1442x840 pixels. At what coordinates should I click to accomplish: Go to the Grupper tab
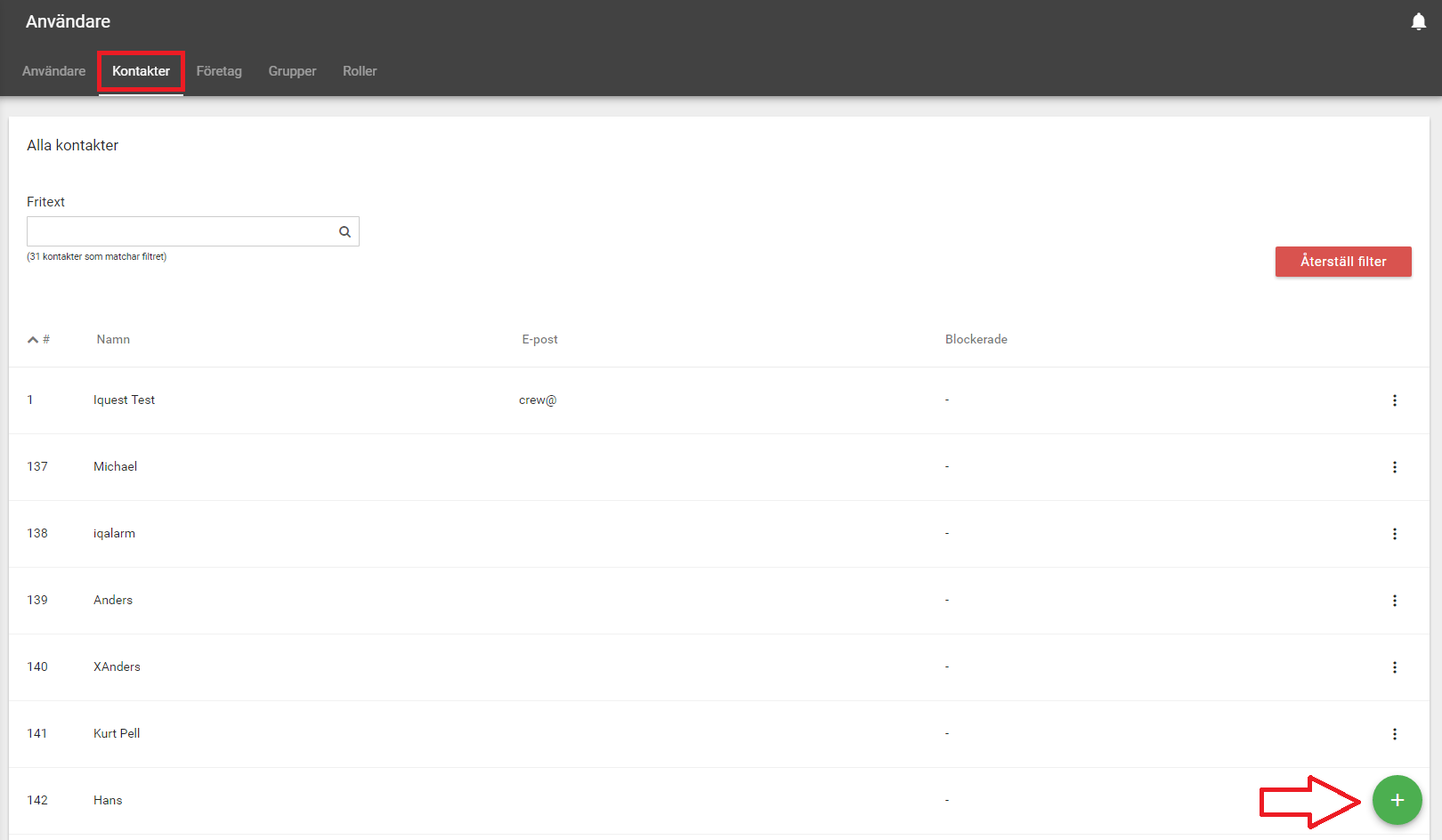[x=292, y=71]
